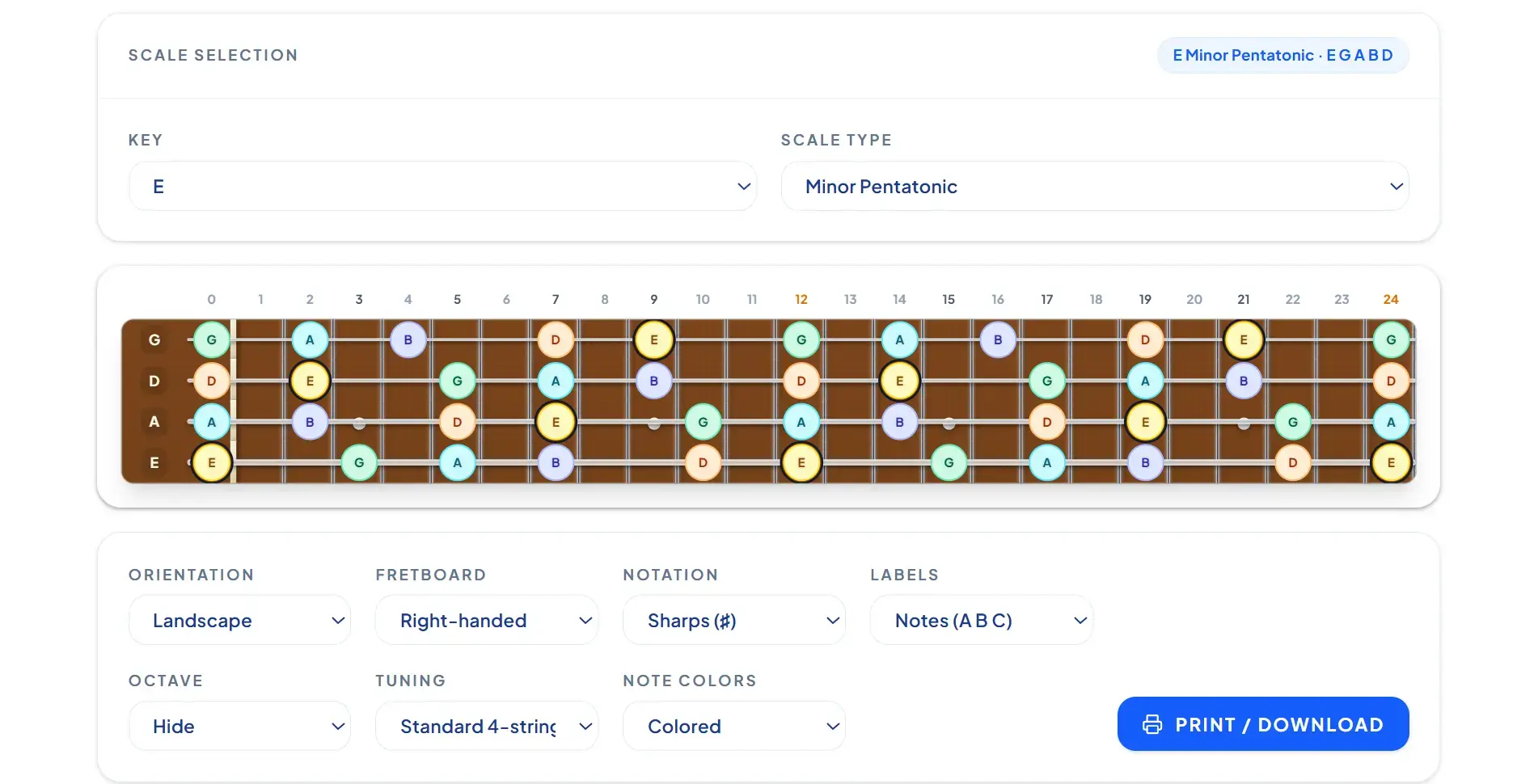Image resolution: width=1534 pixels, height=784 pixels.
Task: Click fret number 12 above the fretboard
Action: pyautogui.click(x=801, y=299)
